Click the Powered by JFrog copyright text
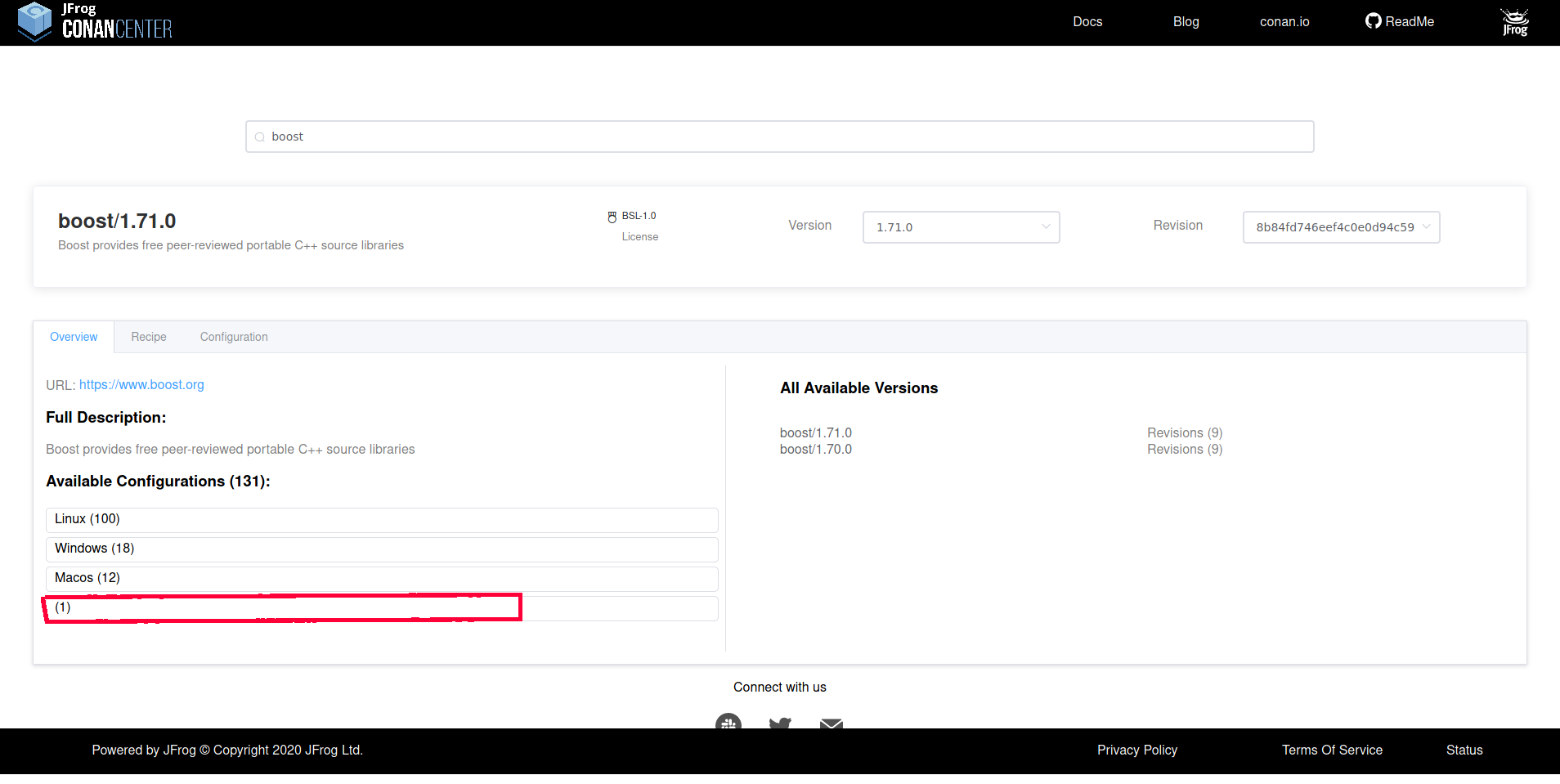The width and height of the screenshot is (1560, 784). pos(227,750)
